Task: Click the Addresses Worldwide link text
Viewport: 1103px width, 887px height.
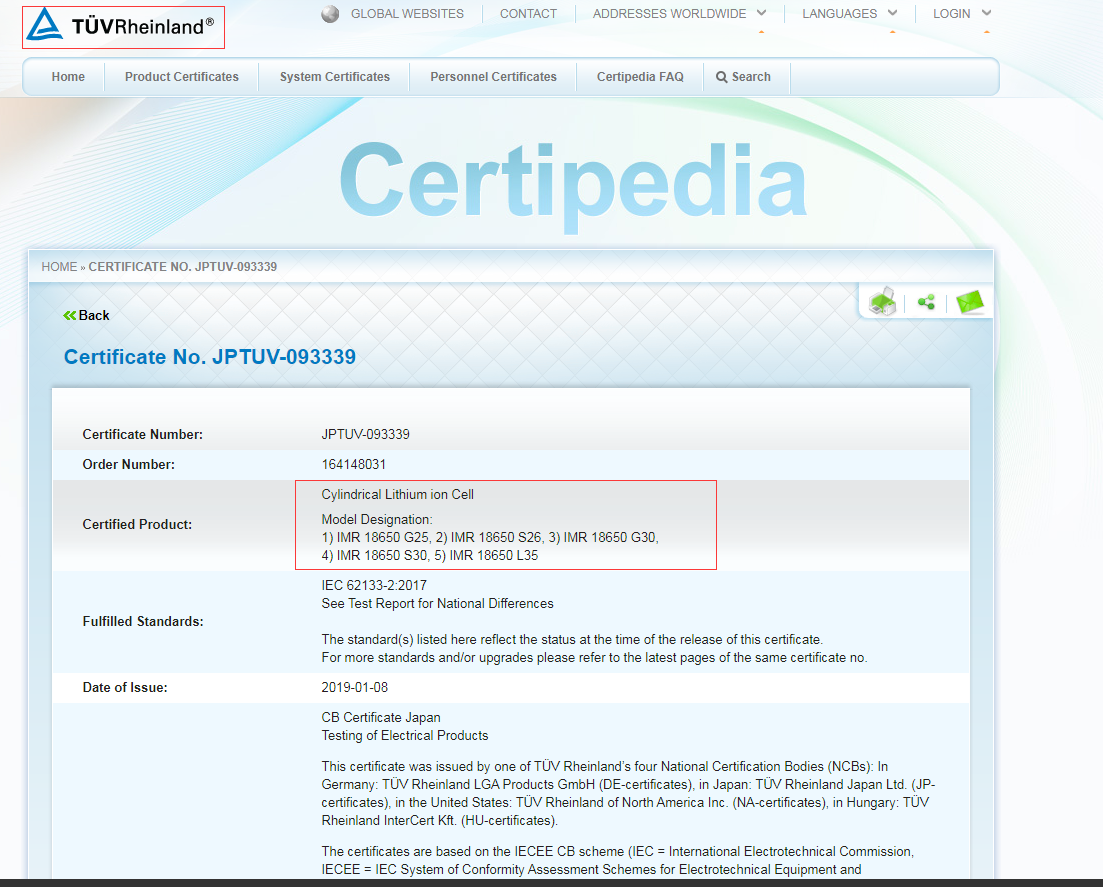Action: tap(670, 13)
